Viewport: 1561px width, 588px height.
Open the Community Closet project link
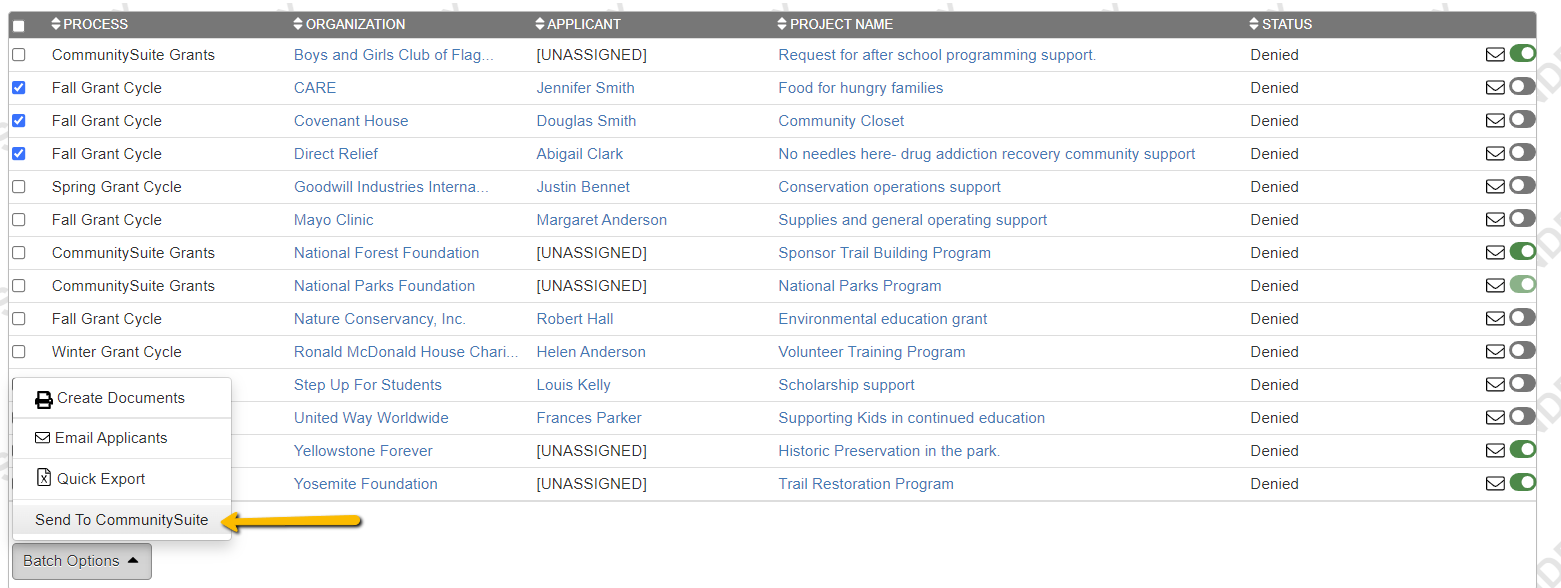[x=840, y=120]
